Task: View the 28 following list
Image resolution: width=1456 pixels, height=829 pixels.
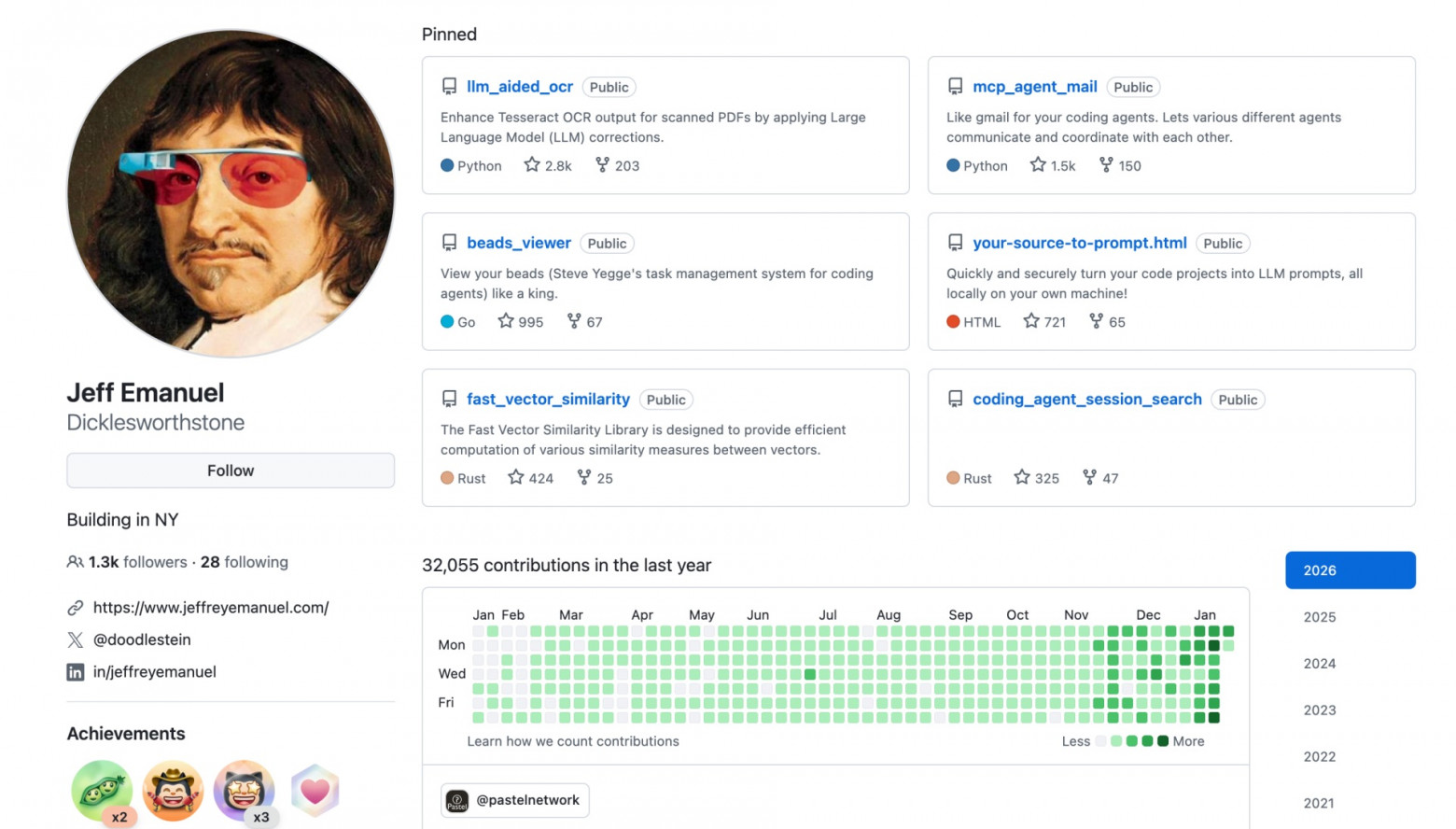Action: pyautogui.click(x=245, y=562)
